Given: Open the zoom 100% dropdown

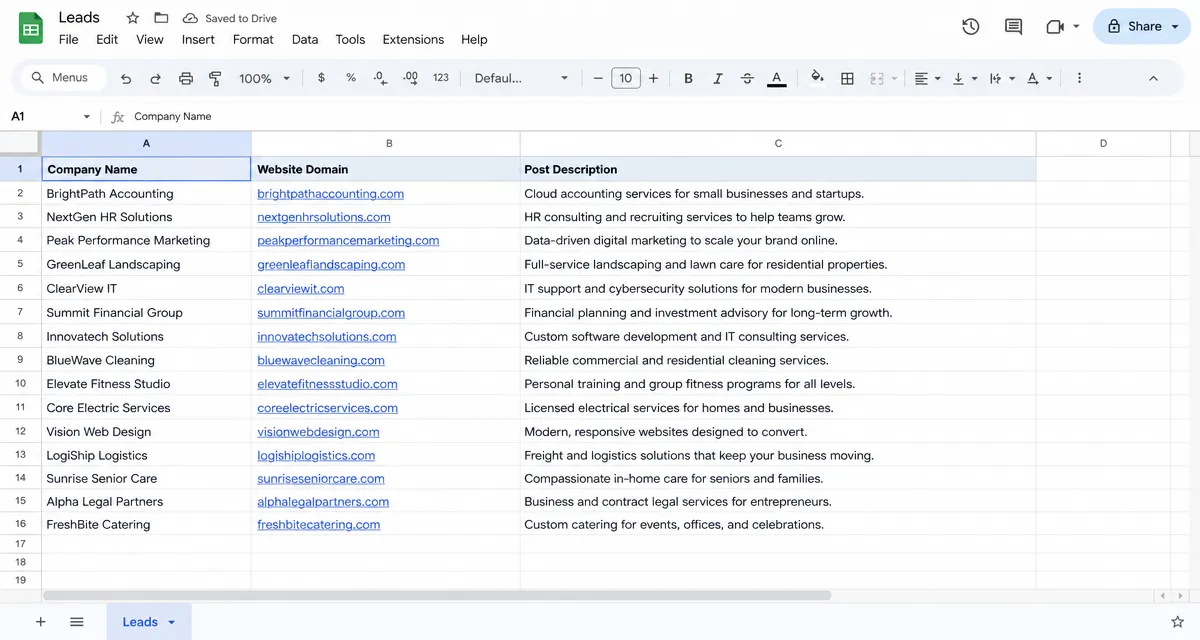Looking at the screenshot, I should [264, 78].
